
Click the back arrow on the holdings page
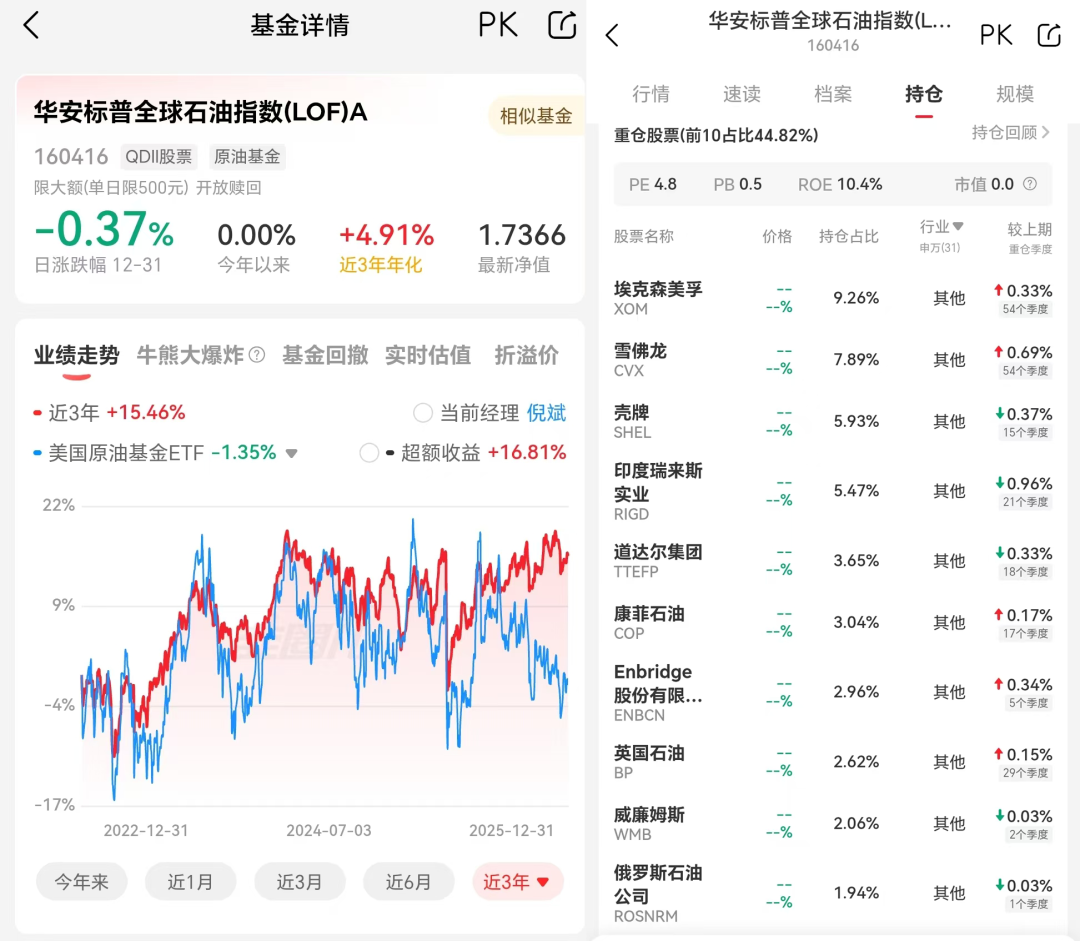point(612,34)
